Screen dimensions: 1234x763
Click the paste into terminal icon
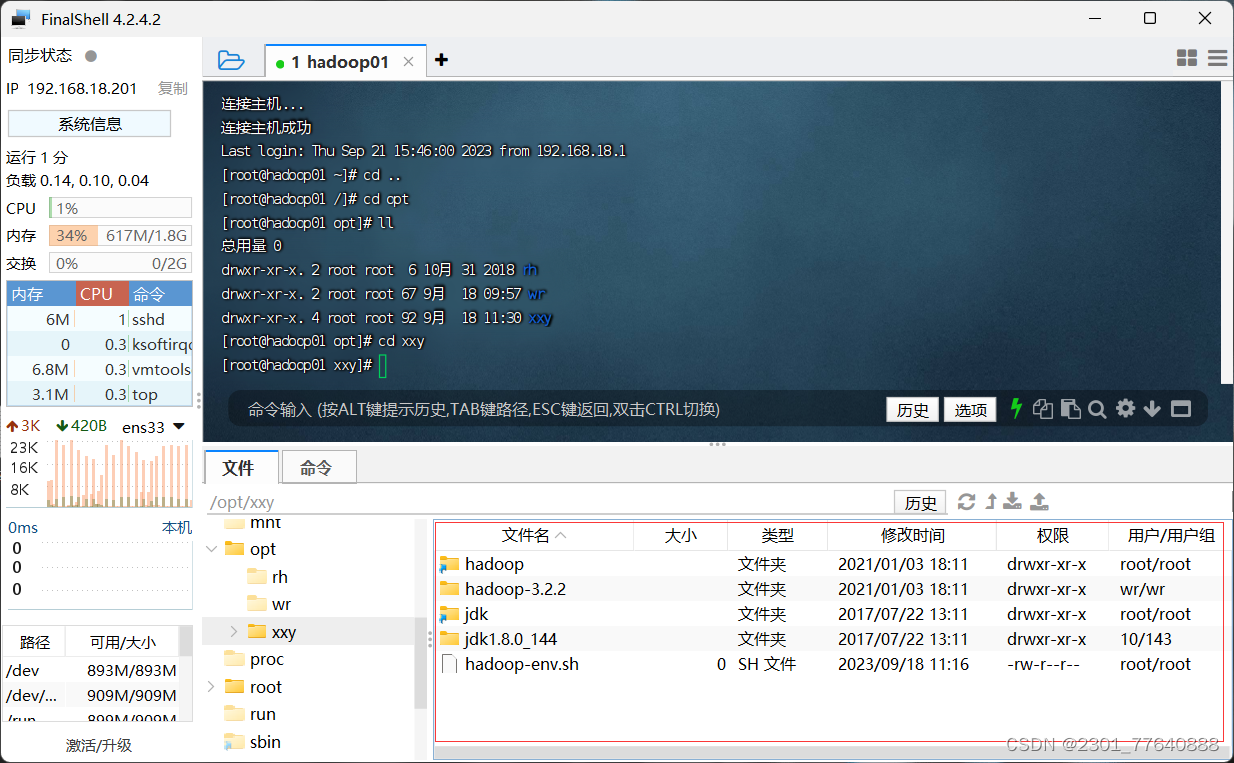[x=1070, y=408]
